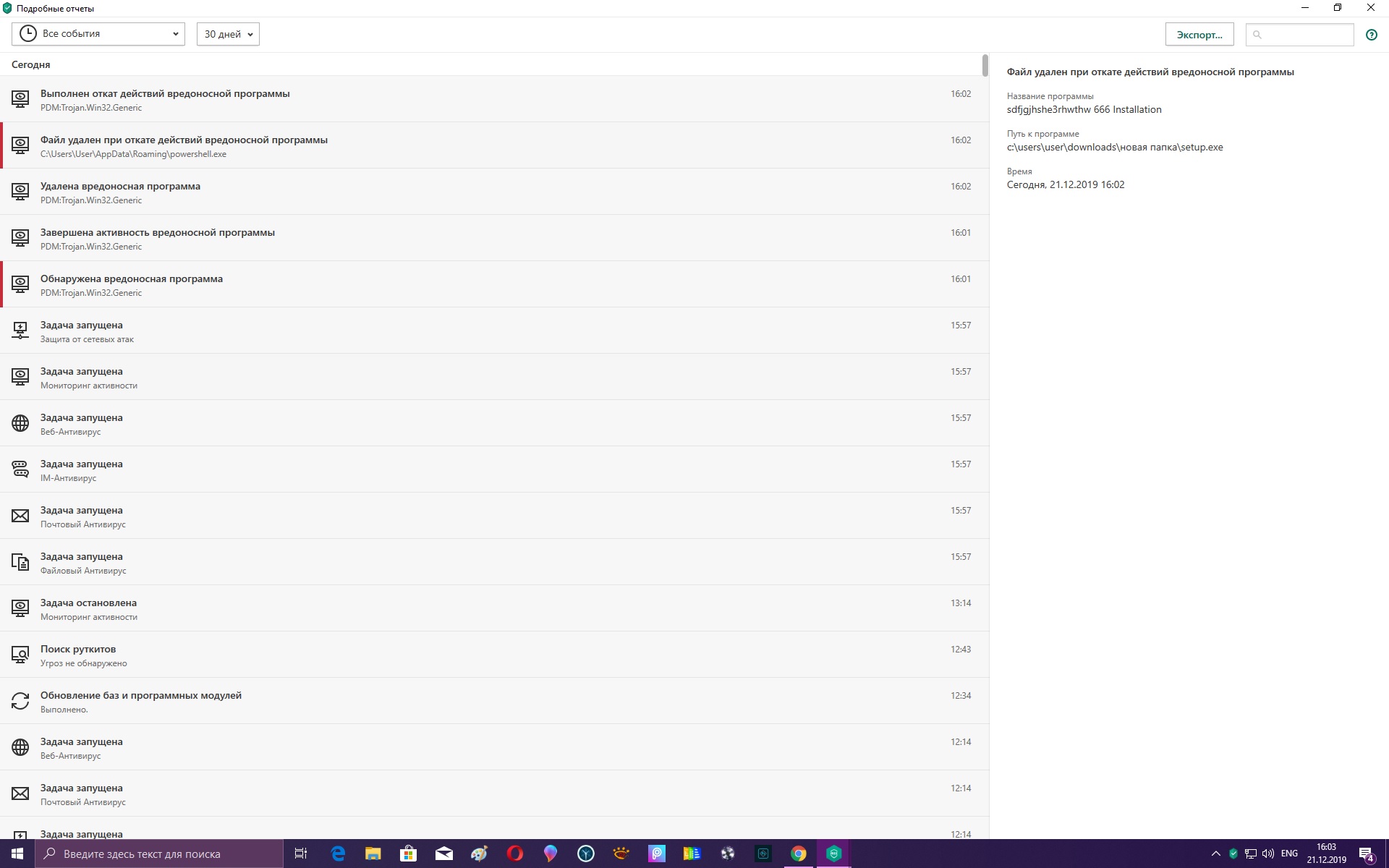The width and height of the screenshot is (1389, 868).
Task: Click the magnifier monitor icon for Поиск руткитов
Action: [x=20, y=655]
